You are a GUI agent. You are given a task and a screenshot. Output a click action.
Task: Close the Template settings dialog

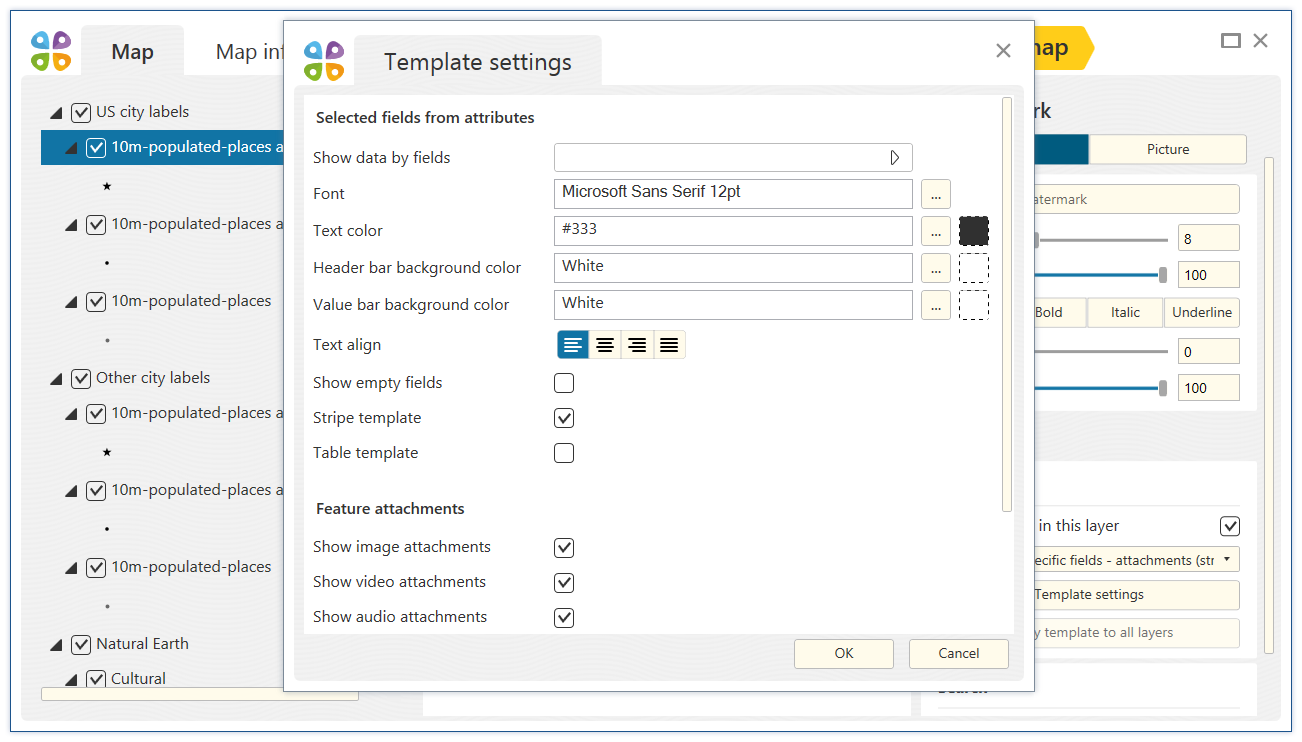click(1003, 50)
